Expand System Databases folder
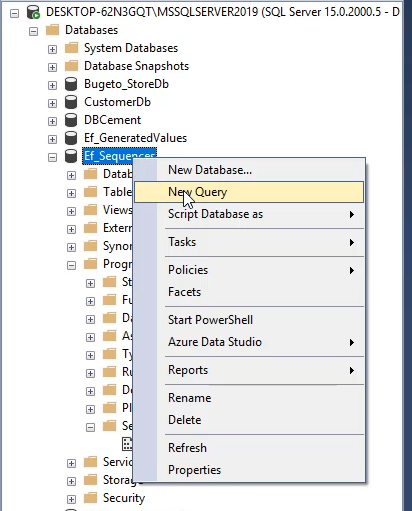Image resolution: width=412 pixels, height=511 pixels. (x=52, y=50)
